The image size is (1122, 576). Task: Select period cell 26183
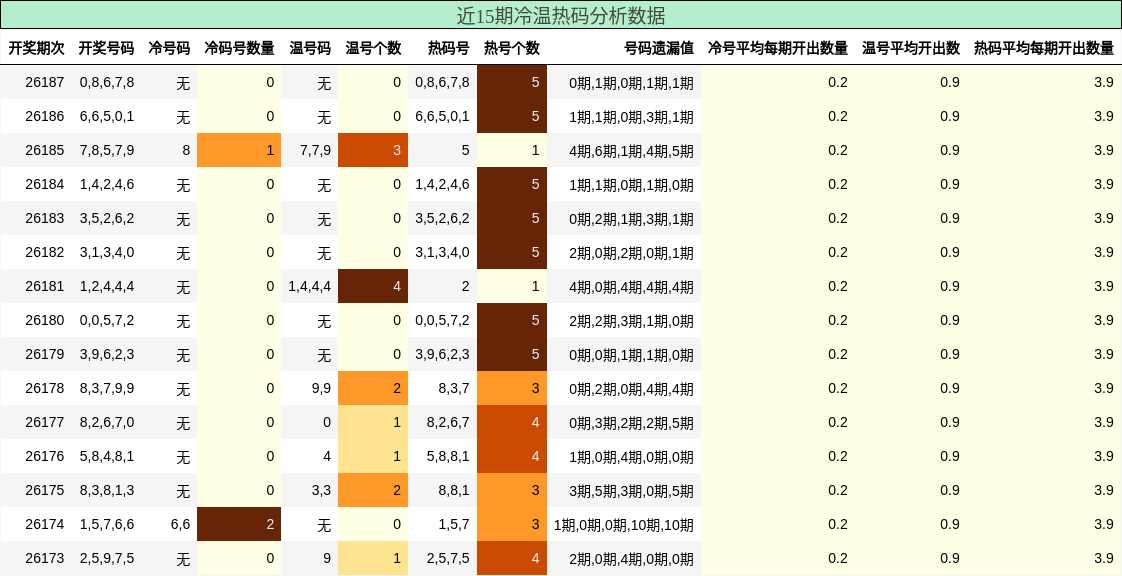pyautogui.click(x=44, y=218)
